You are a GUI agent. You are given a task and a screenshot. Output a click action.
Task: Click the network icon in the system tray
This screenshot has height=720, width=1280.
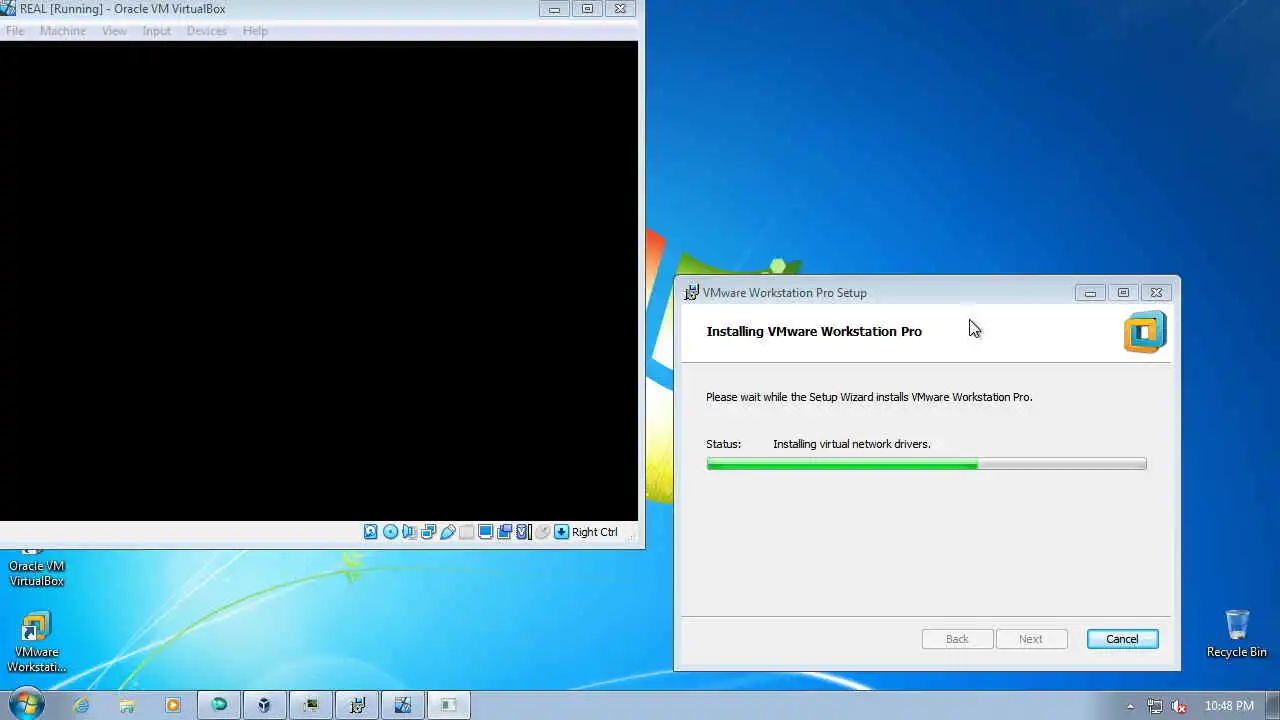coord(1155,706)
